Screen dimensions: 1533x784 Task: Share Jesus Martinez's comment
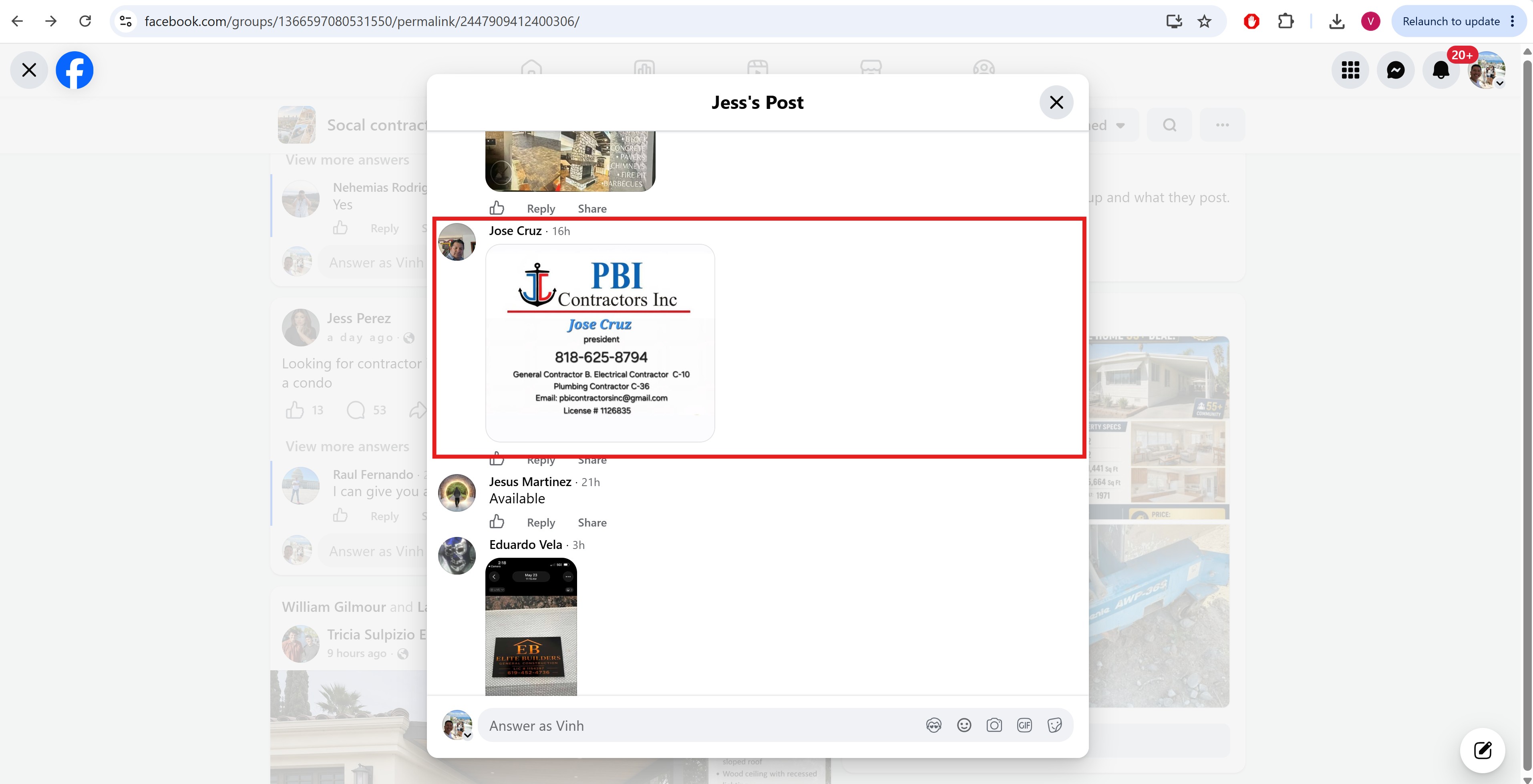pyautogui.click(x=592, y=523)
